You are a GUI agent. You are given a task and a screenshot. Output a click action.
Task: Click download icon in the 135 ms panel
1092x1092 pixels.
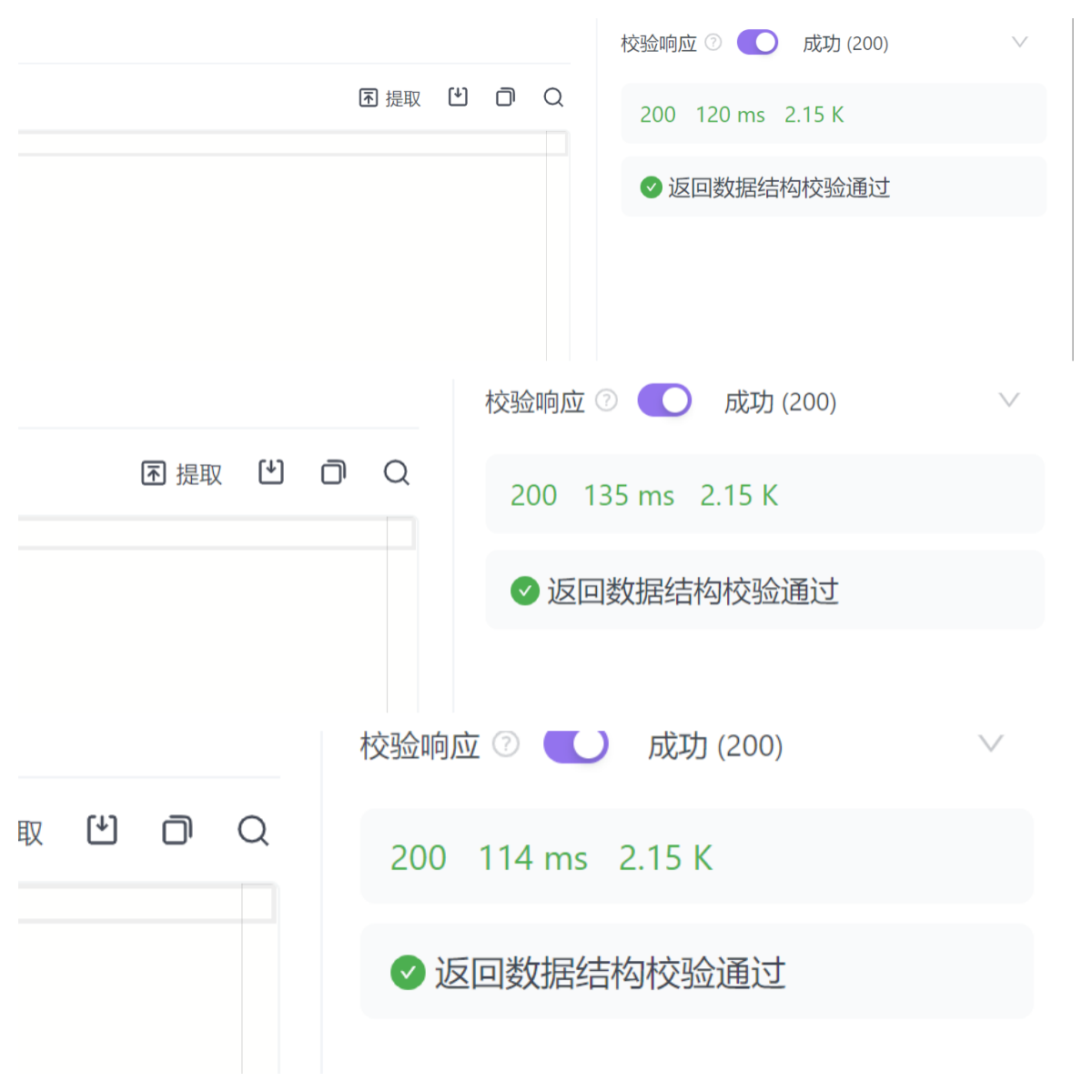click(271, 472)
